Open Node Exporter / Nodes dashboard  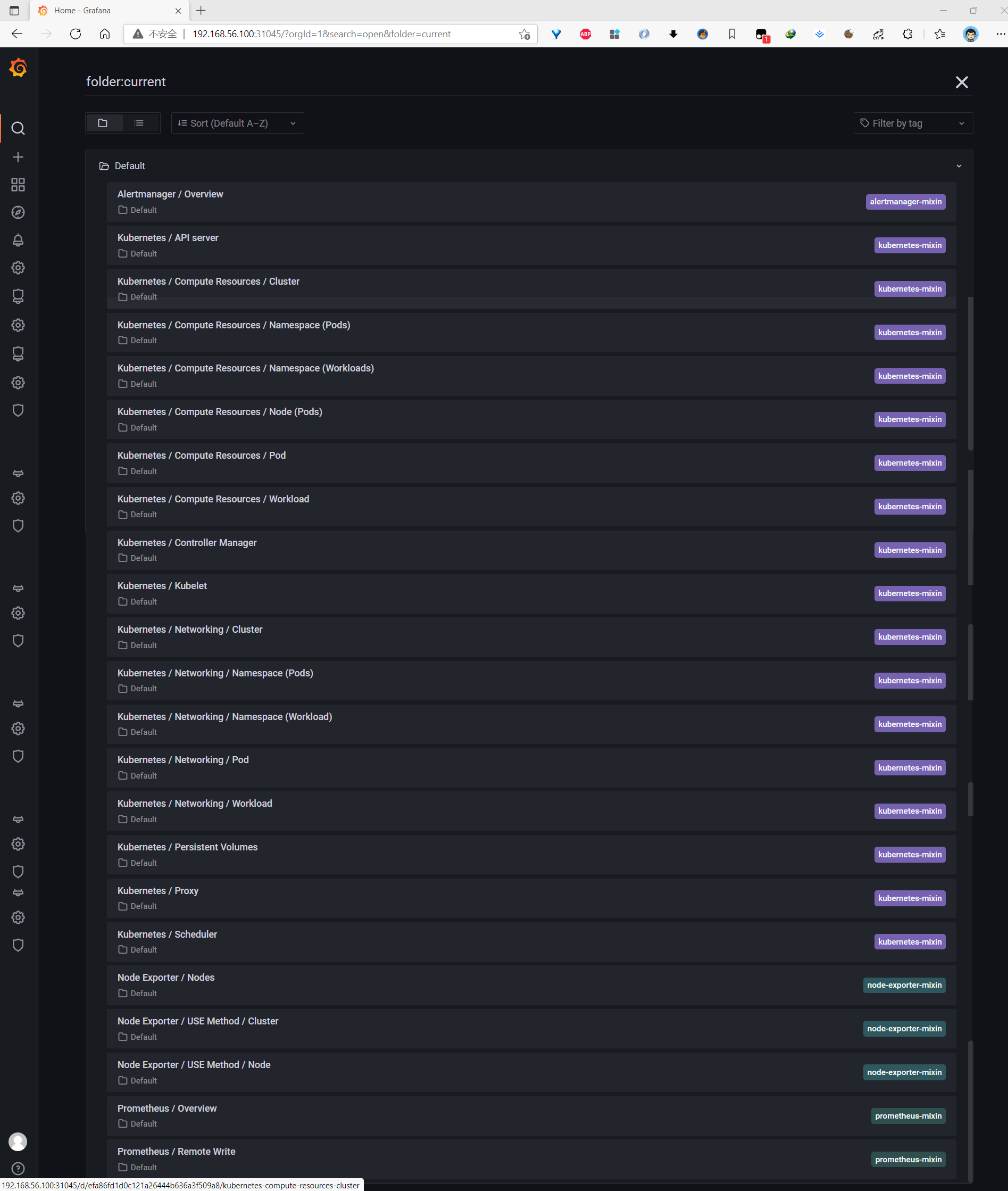click(531, 985)
